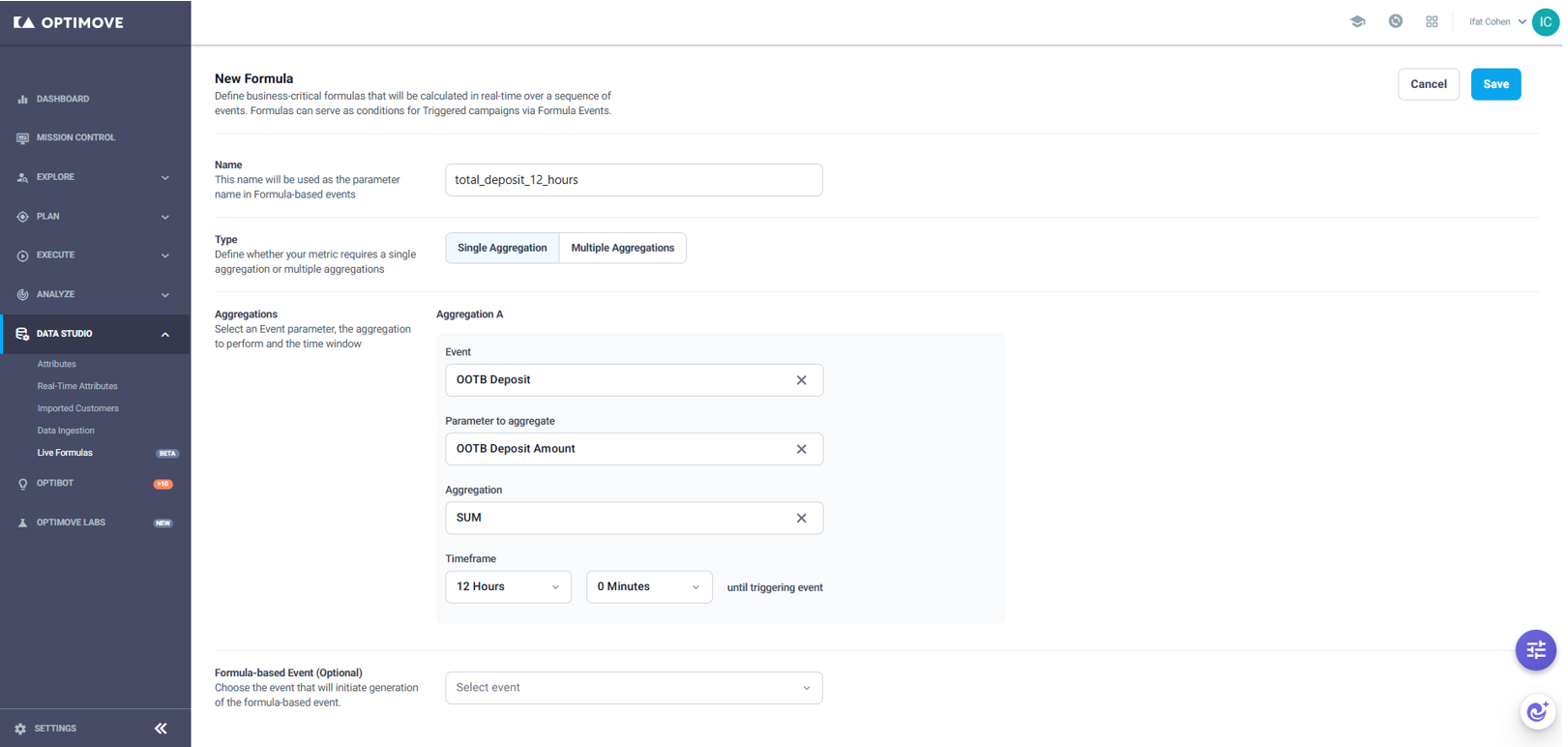The width and height of the screenshot is (1568, 747).
Task: Collapse sidebar with double chevron icon
Action: click(161, 729)
